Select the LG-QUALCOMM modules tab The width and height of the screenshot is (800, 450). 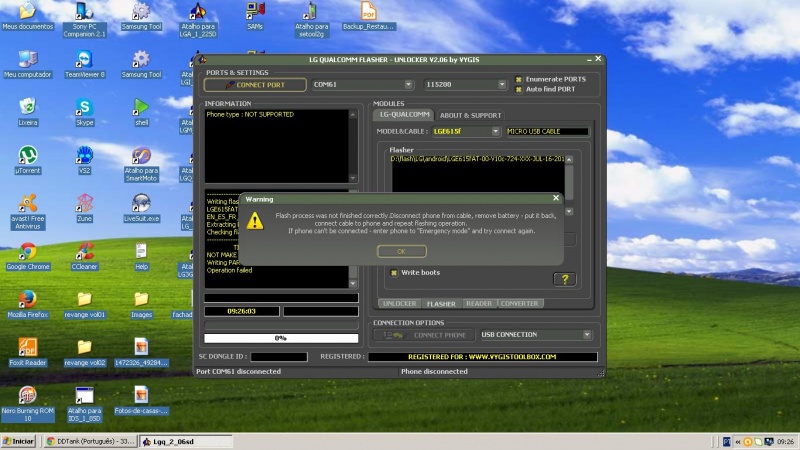pyautogui.click(x=404, y=114)
